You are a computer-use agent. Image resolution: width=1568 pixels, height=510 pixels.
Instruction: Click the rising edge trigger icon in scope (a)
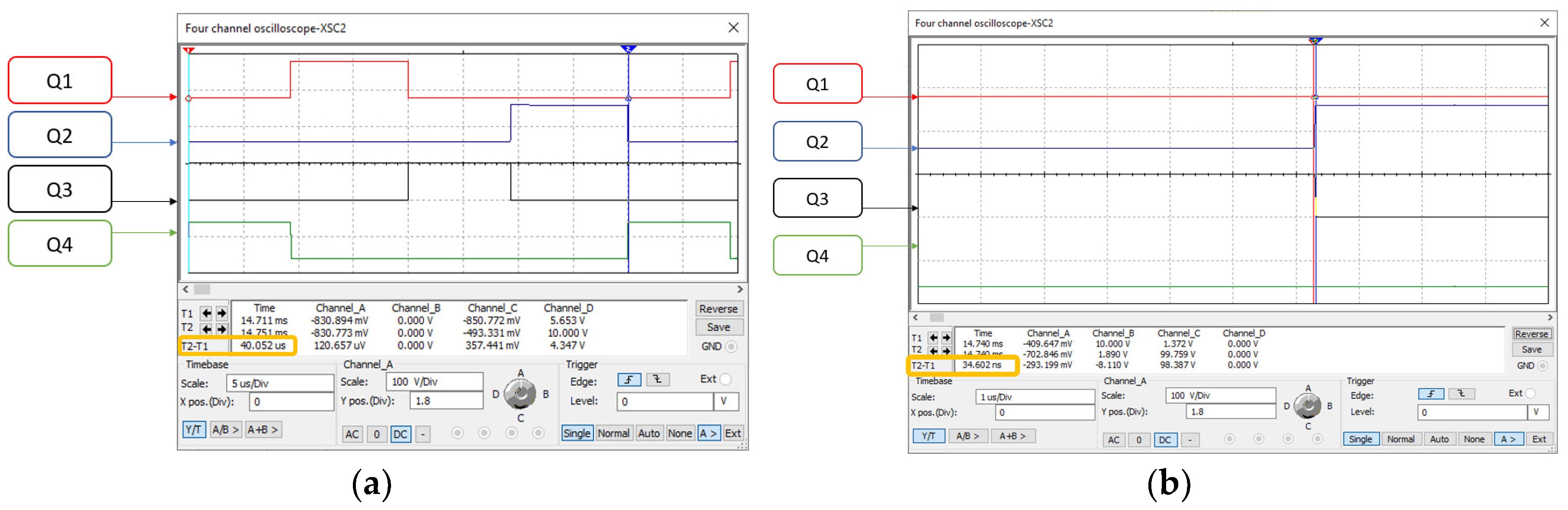pyautogui.click(x=627, y=383)
